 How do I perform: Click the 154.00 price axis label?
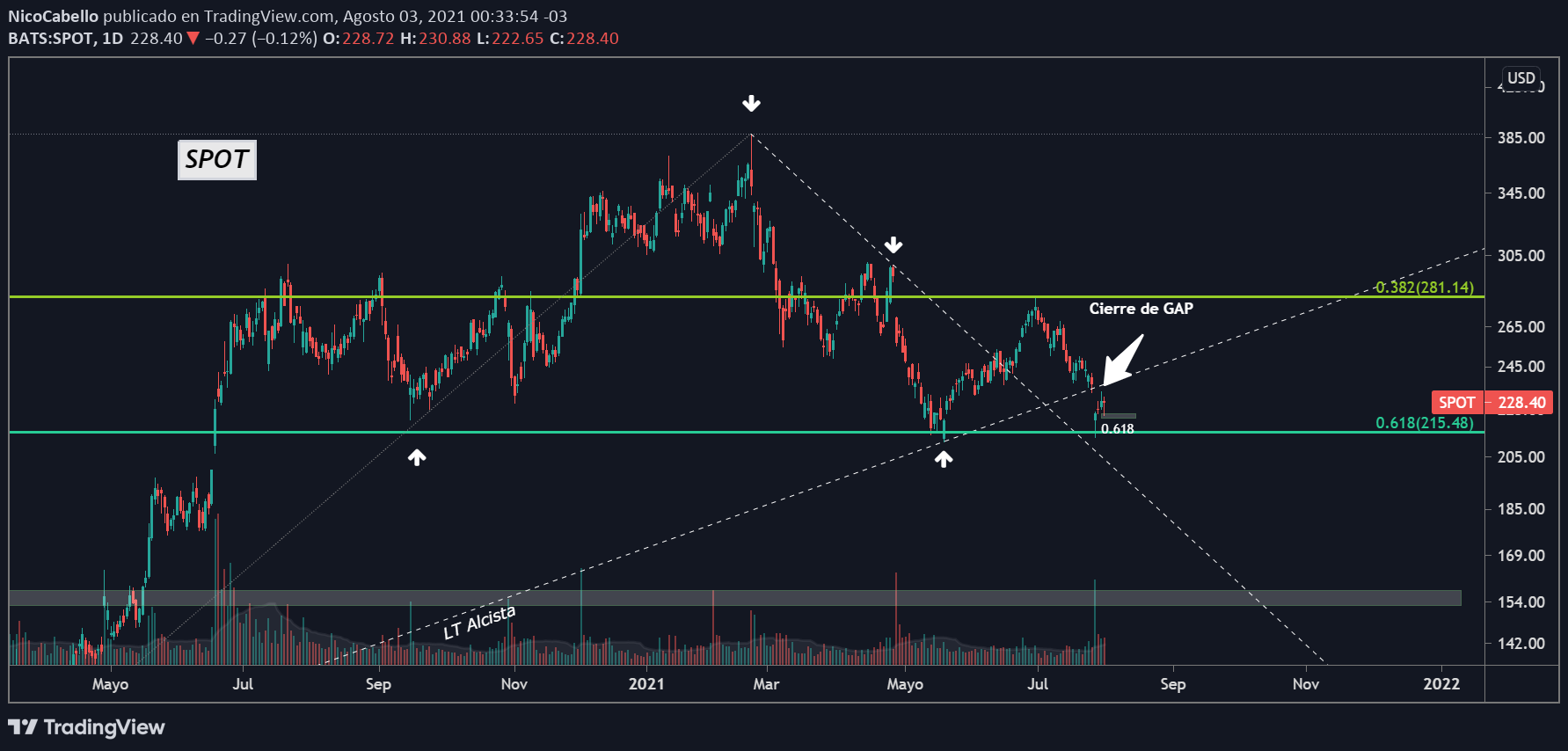point(1521,602)
